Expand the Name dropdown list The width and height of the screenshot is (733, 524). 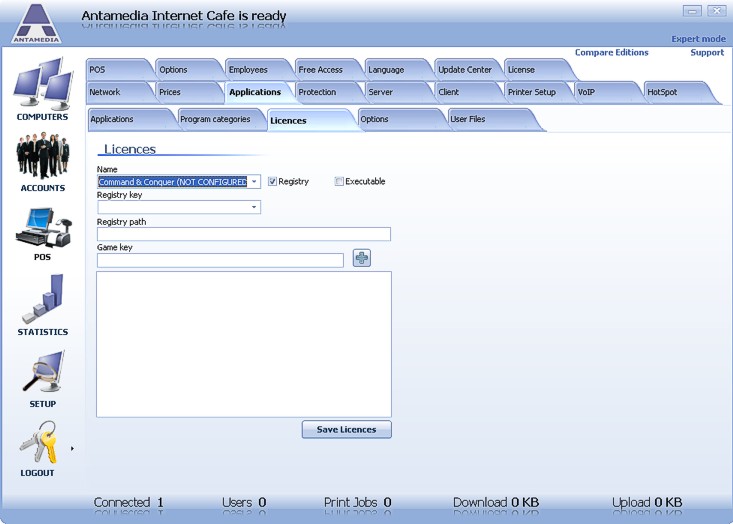254,182
